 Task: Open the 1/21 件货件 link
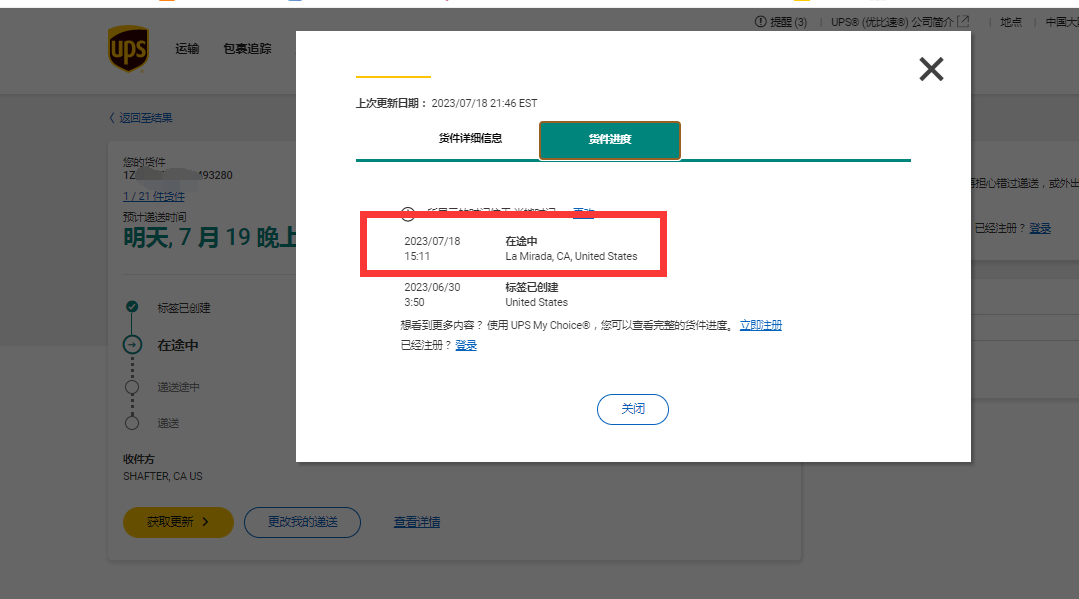(154, 196)
